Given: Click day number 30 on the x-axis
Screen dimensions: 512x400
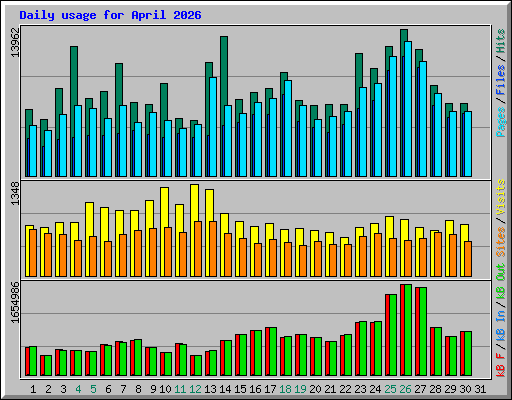Looking at the screenshot, I should coord(465,389).
